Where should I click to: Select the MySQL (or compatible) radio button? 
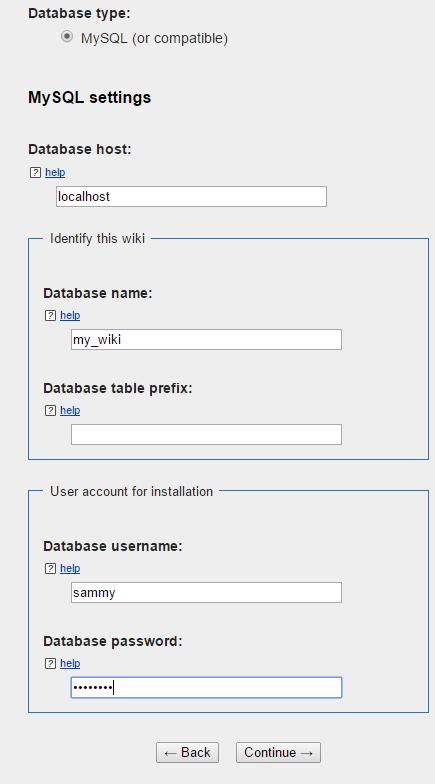(66, 37)
